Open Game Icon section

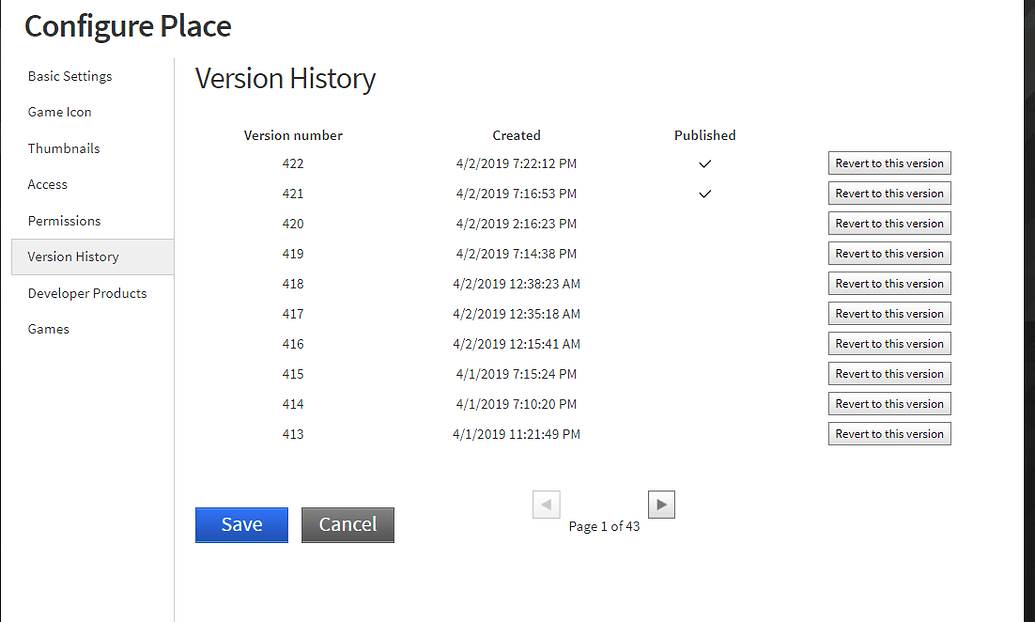point(59,112)
